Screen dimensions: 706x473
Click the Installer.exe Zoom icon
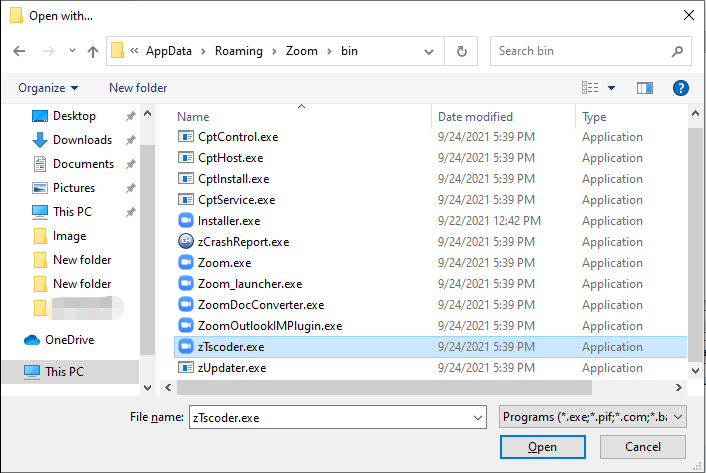[x=186, y=221]
